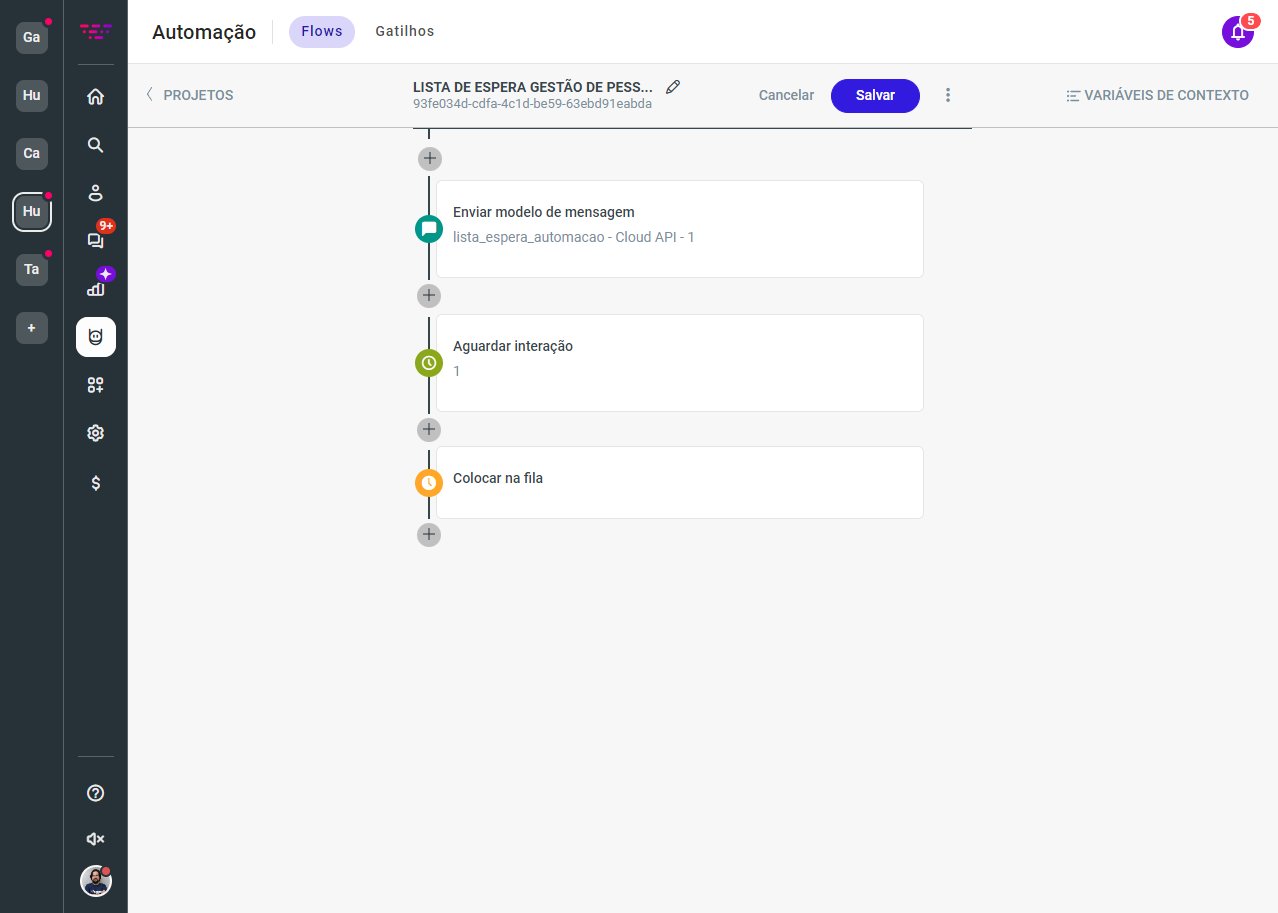Open the Aguardar interação step card
Viewport: 1278px width, 913px height.
coord(680,363)
